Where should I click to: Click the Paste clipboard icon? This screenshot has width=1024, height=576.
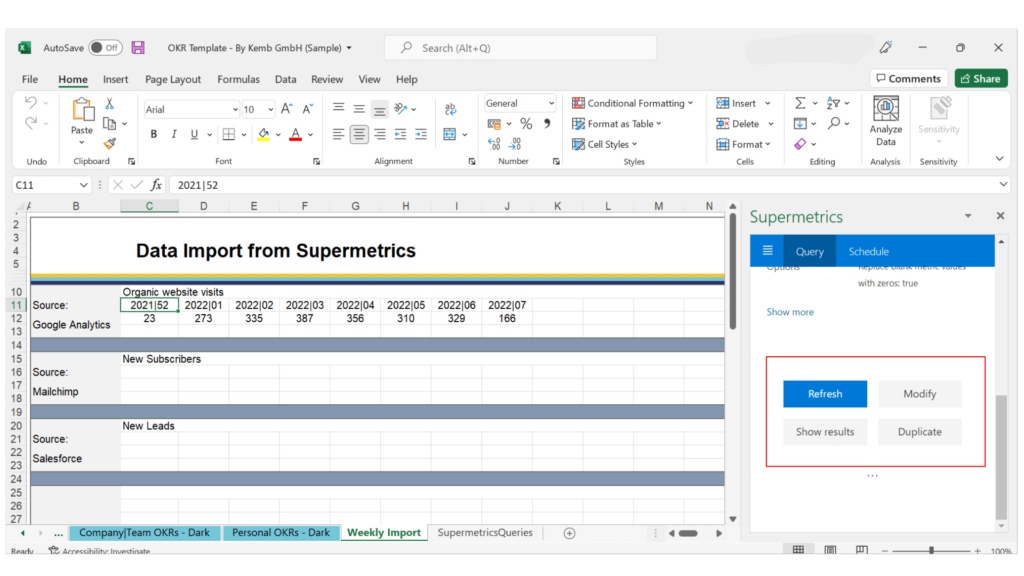pyautogui.click(x=82, y=109)
